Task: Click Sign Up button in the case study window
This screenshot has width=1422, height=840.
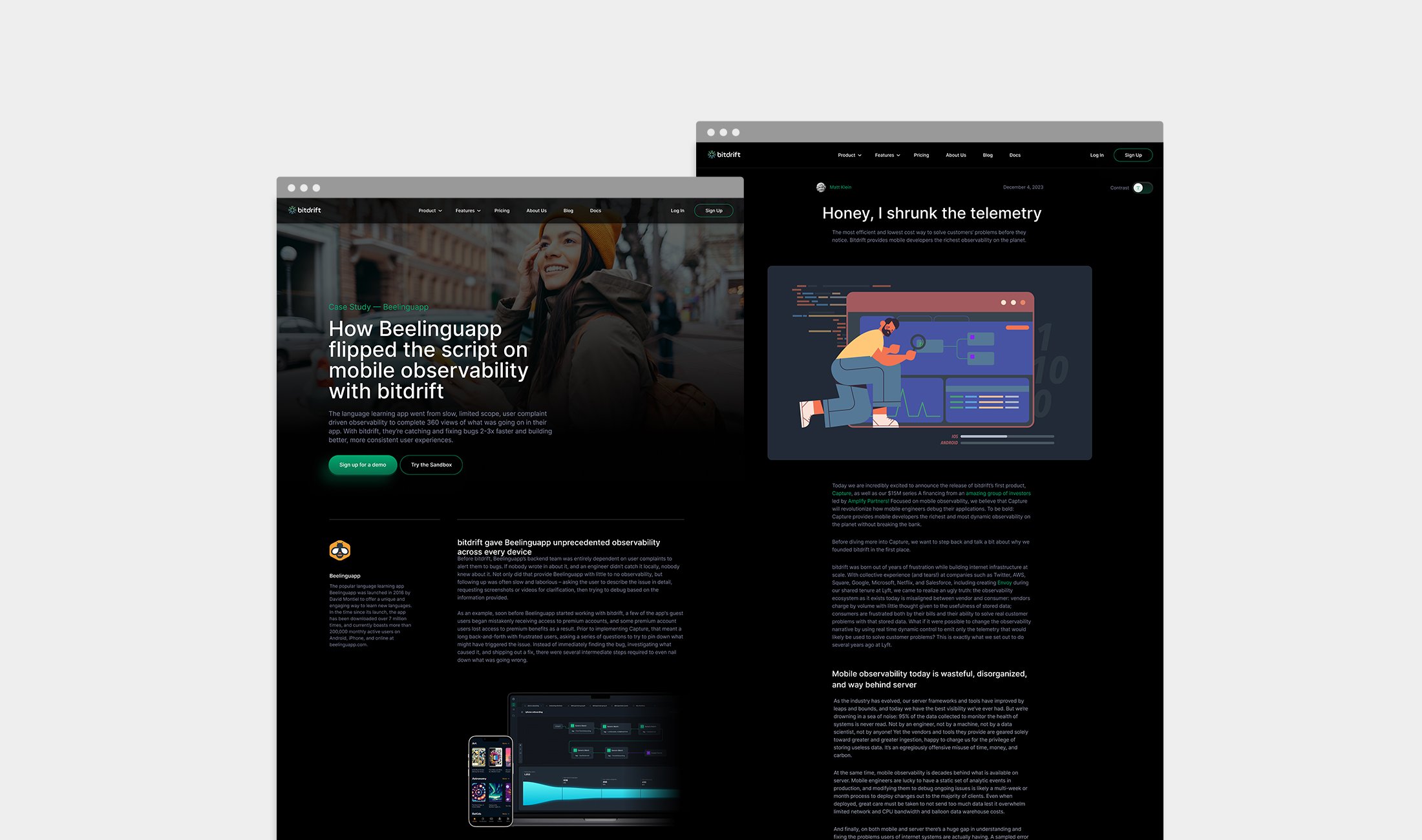Action: [x=714, y=211]
